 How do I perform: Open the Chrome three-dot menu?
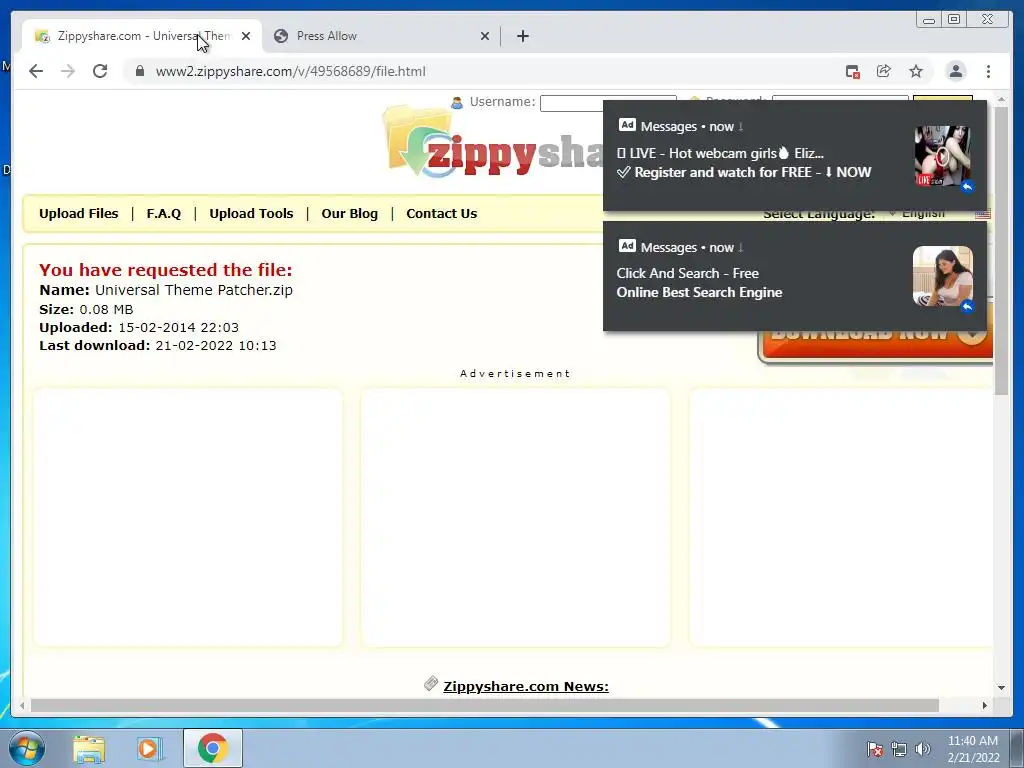(988, 71)
